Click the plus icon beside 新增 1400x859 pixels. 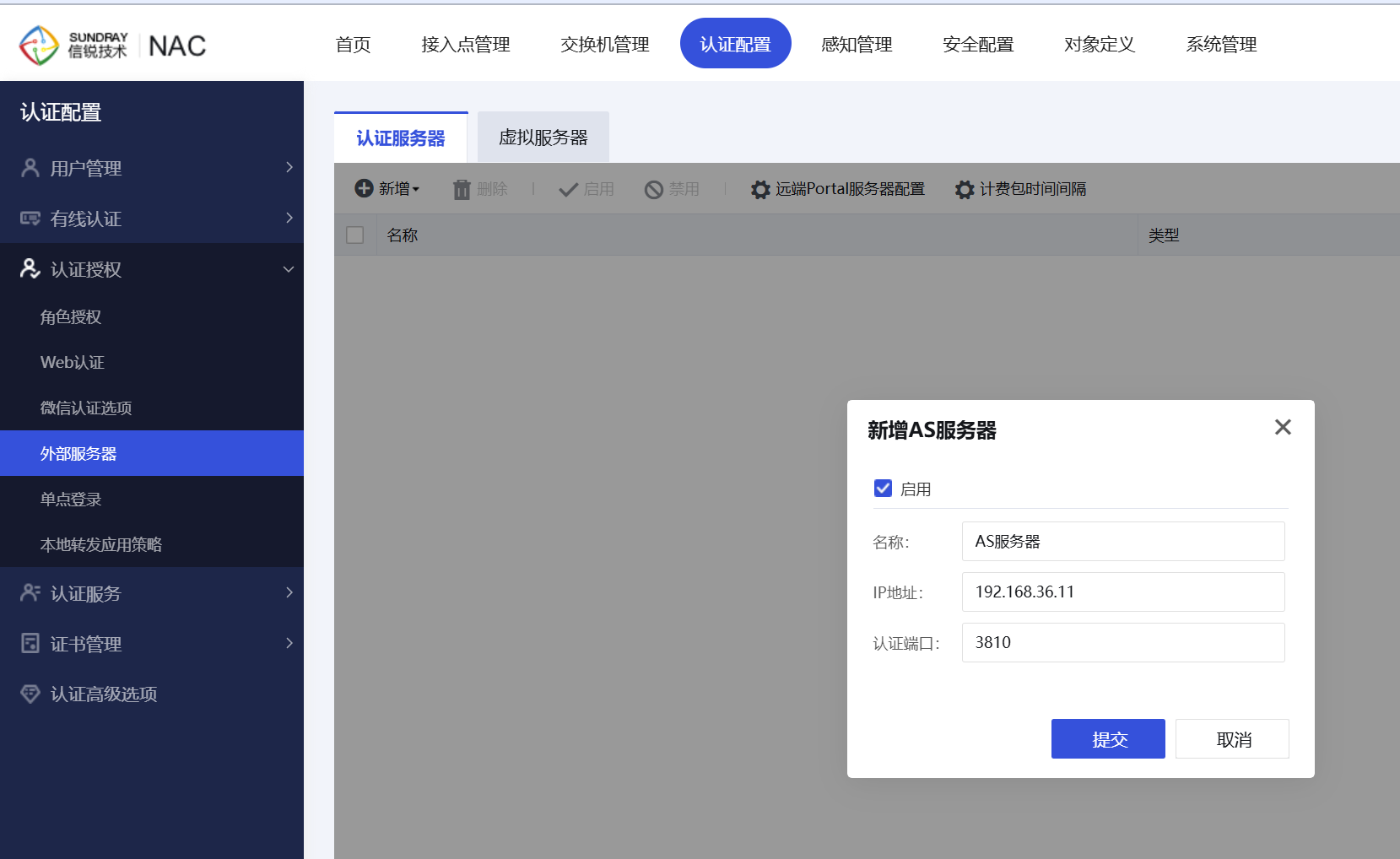[x=364, y=188]
